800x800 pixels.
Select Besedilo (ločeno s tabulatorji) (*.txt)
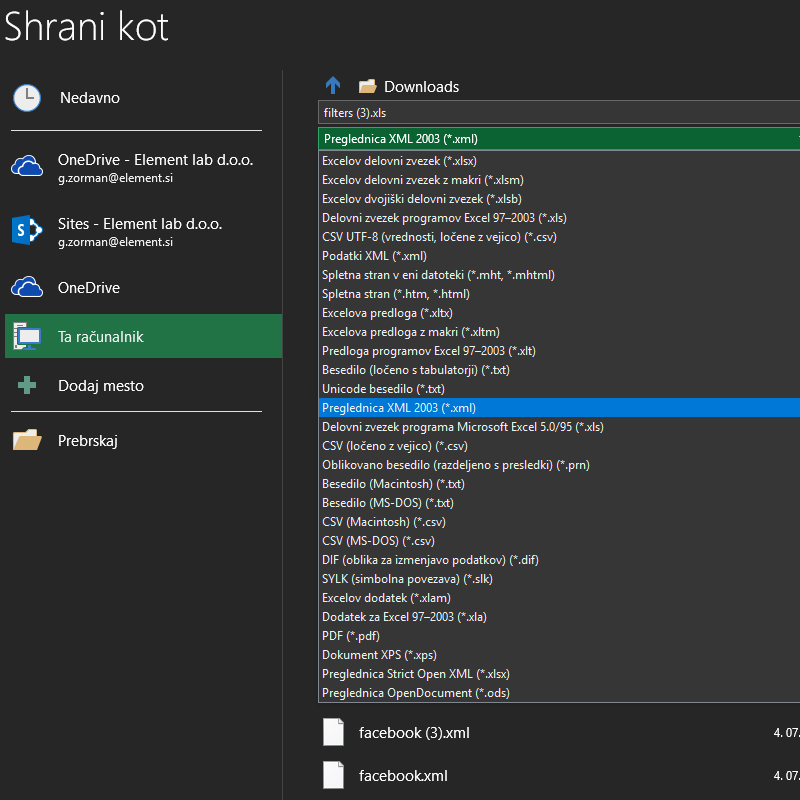(x=559, y=370)
